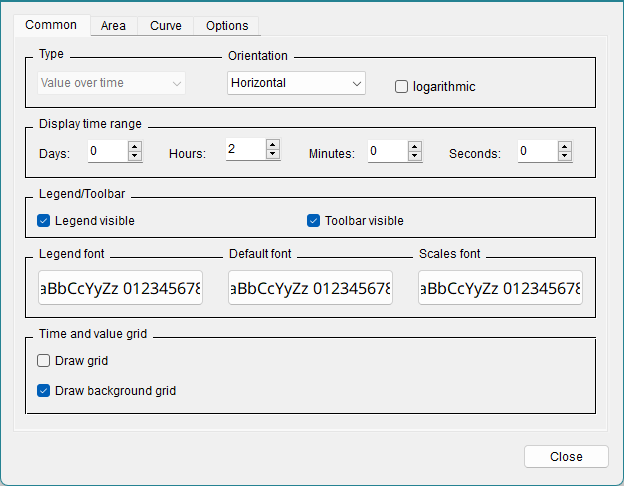Increase the Days spinner value
Image resolution: width=624 pixels, height=486 pixels.
[x=135, y=146]
